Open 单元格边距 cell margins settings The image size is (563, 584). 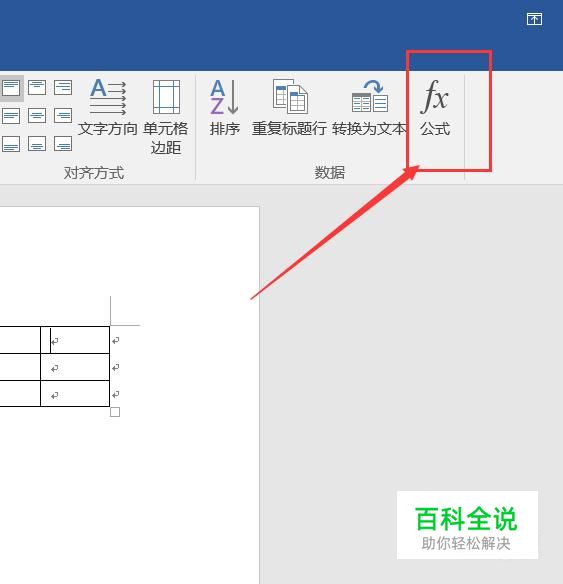166,117
